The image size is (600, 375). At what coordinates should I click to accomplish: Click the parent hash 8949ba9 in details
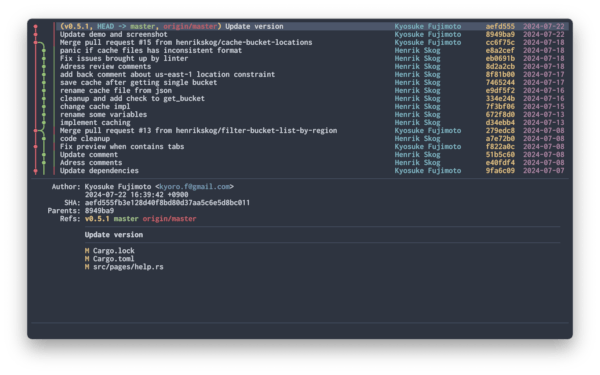[x=99, y=211]
